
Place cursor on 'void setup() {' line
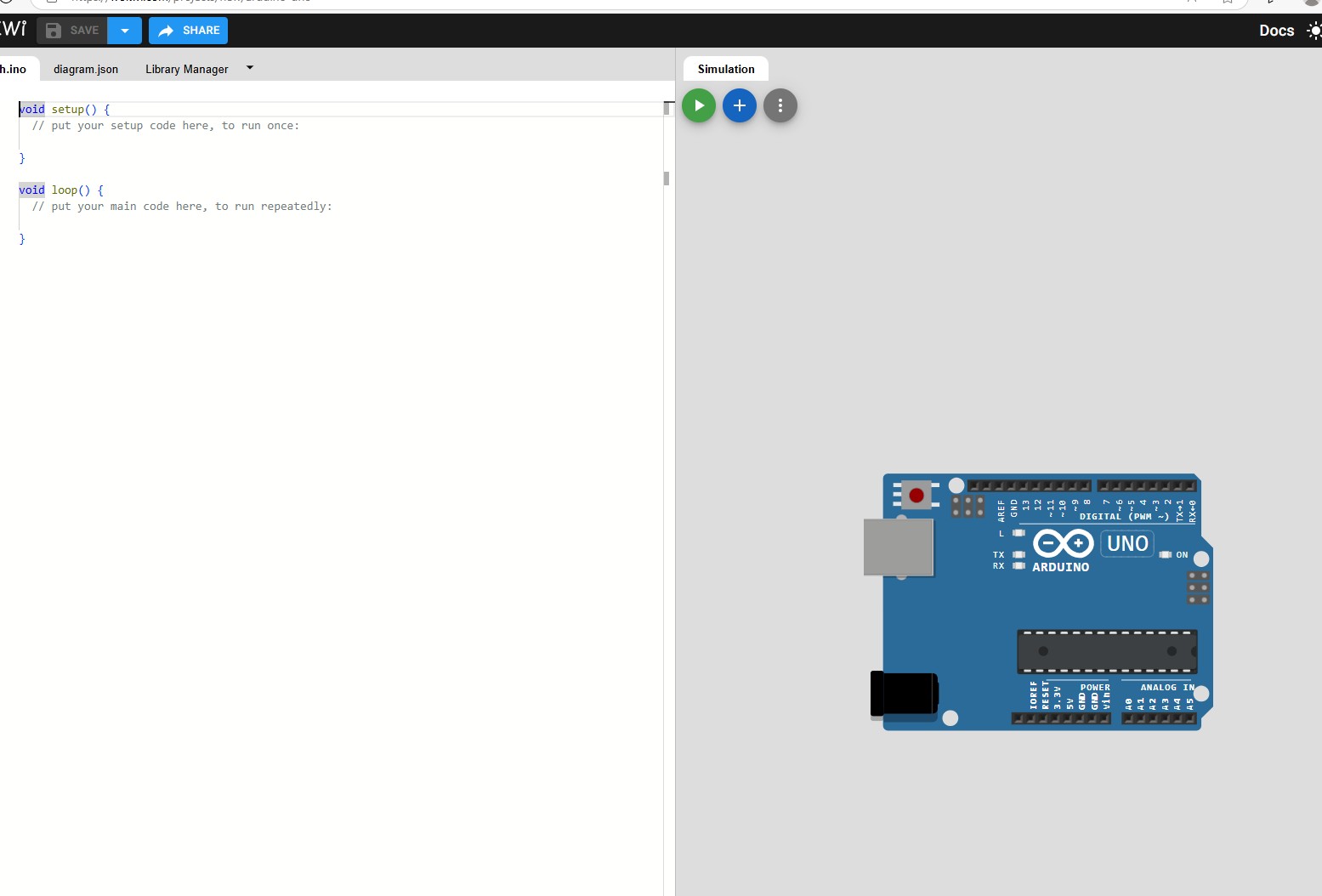(x=65, y=109)
